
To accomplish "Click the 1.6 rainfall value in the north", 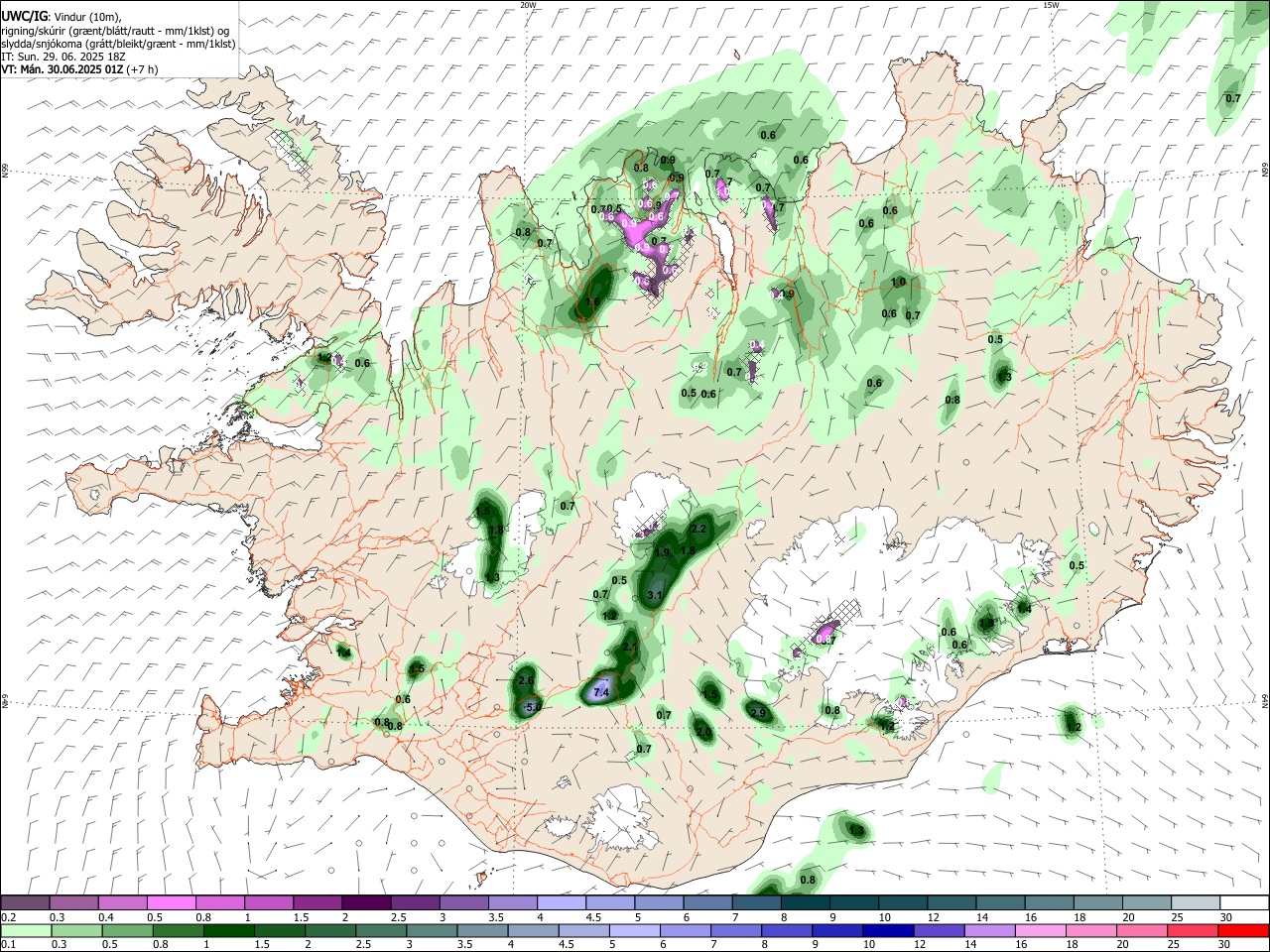I will tap(593, 303).
